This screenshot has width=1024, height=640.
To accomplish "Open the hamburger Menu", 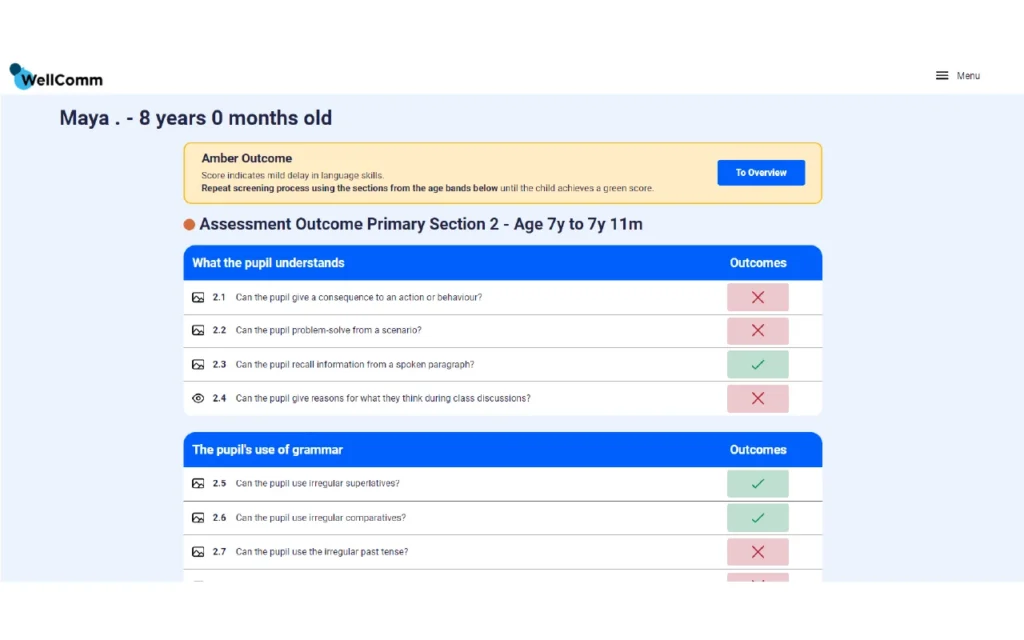I will pos(956,76).
